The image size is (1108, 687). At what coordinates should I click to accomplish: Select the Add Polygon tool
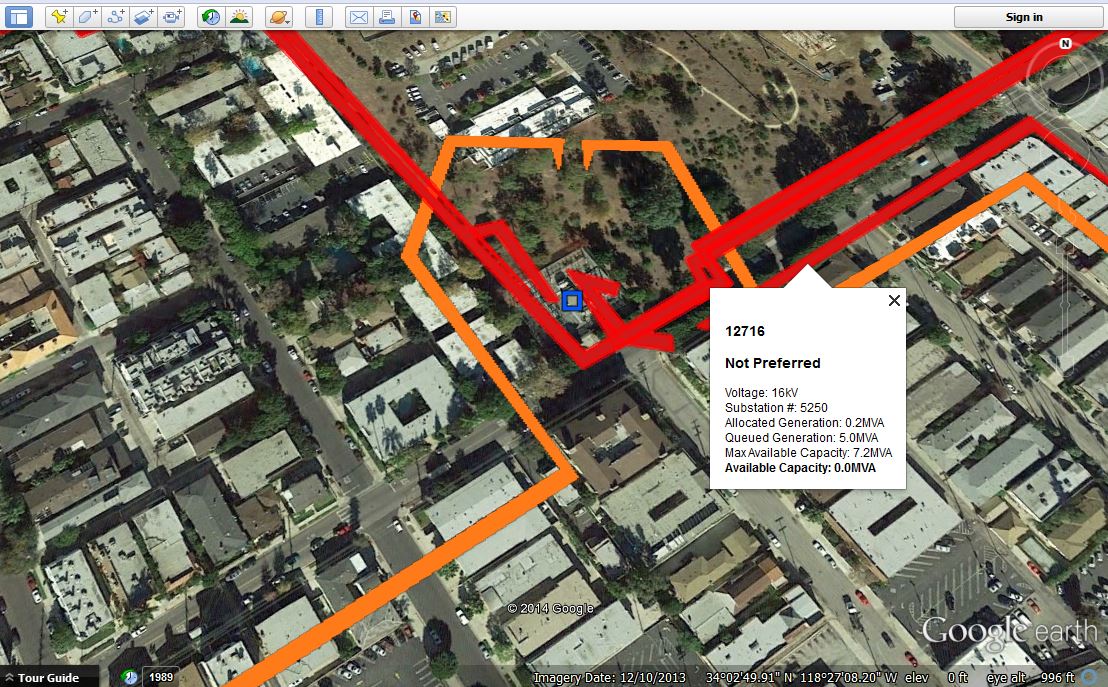click(87, 17)
